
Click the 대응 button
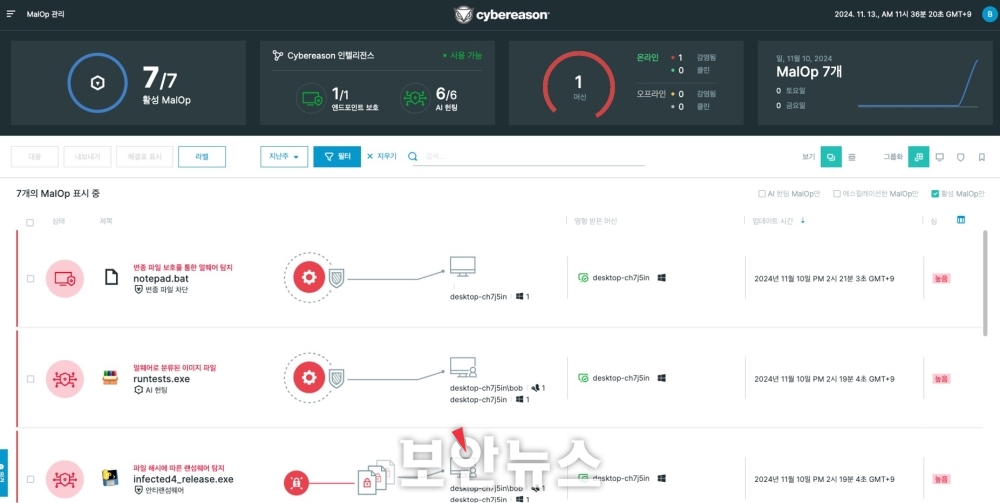click(34, 157)
